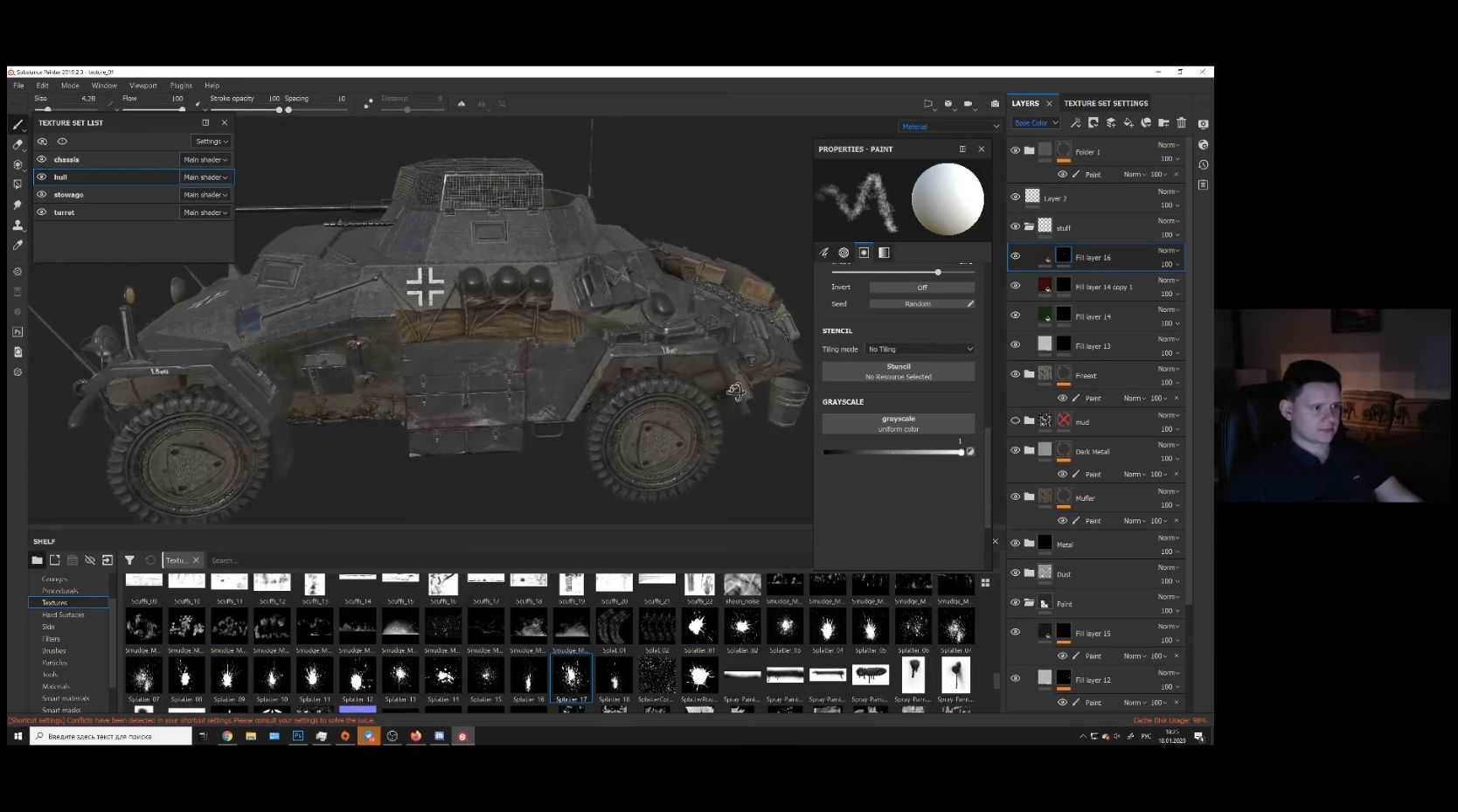Hide the Dark Metal folder layer
This screenshot has height=812, width=1458.
click(1015, 450)
